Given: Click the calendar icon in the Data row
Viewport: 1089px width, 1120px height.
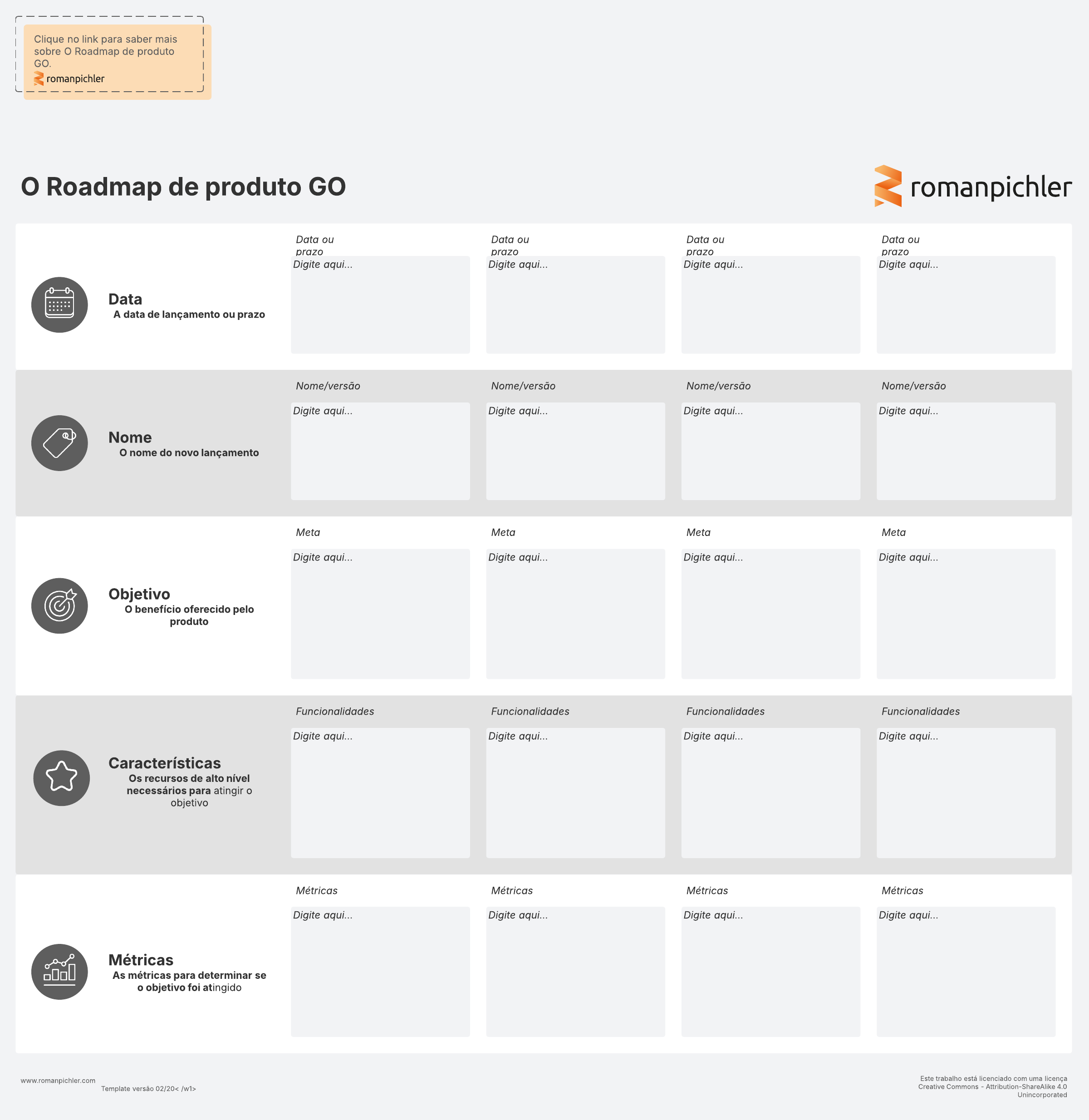Looking at the screenshot, I should click(x=59, y=305).
